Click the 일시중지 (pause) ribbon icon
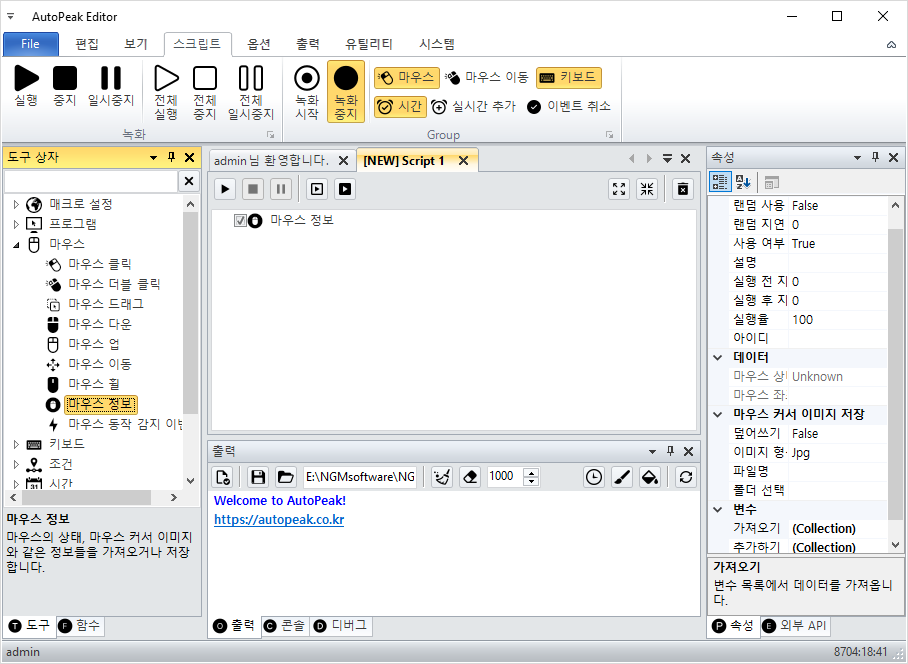Image resolution: width=908 pixels, height=664 pixels. tap(111, 86)
